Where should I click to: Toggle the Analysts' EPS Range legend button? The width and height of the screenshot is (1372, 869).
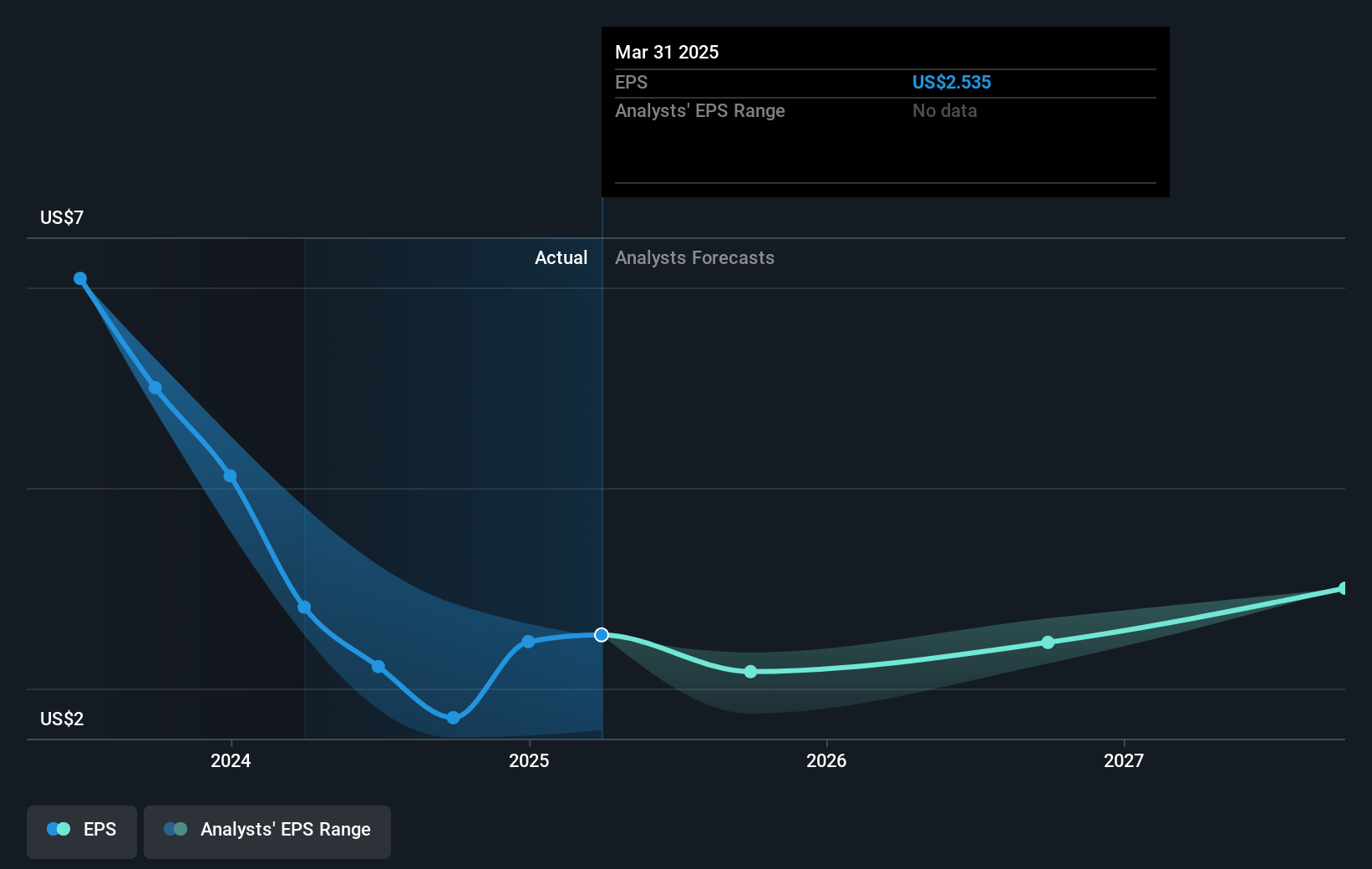tap(267, 831)
